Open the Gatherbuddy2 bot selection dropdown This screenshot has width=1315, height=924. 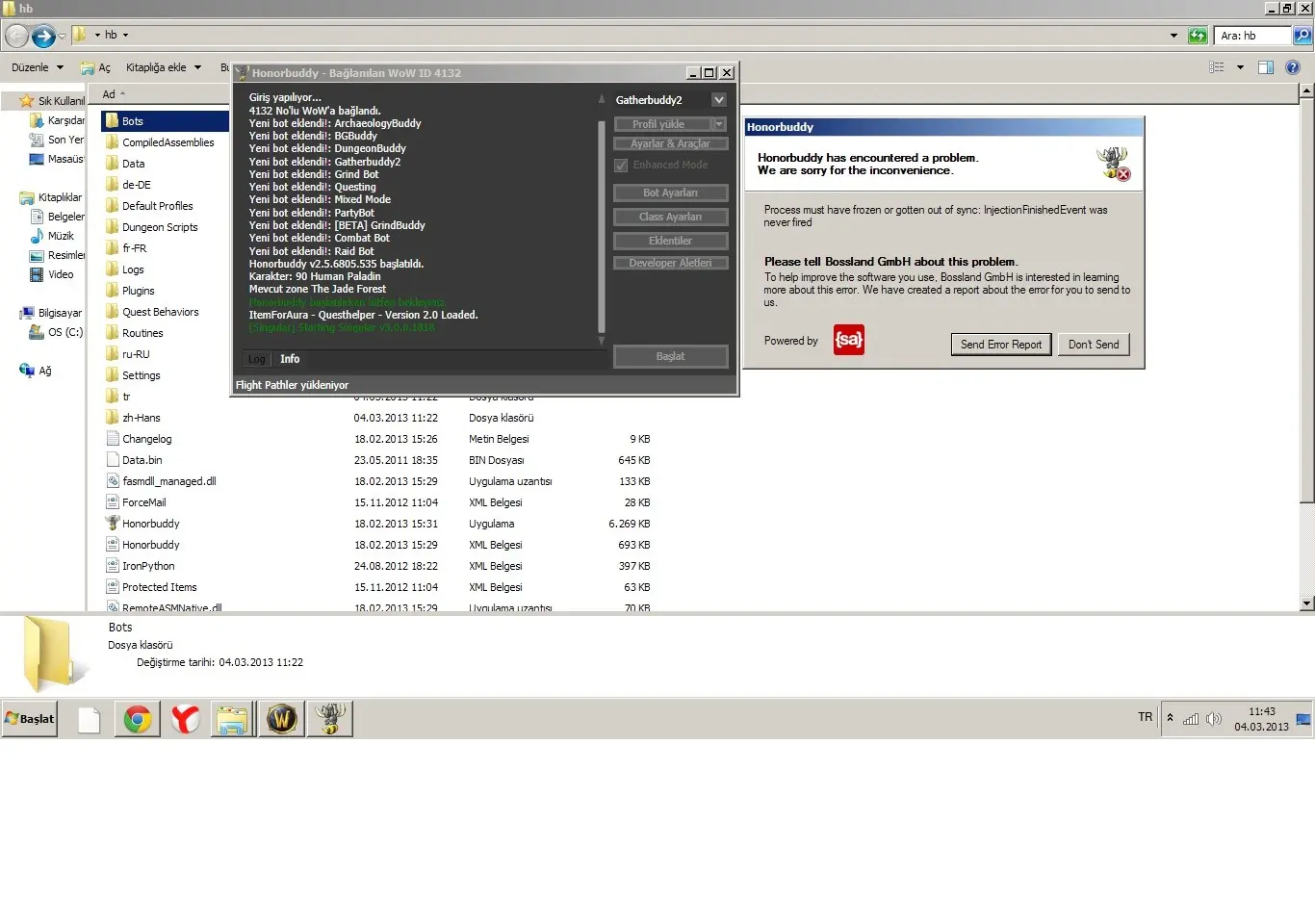click(719, 100)
